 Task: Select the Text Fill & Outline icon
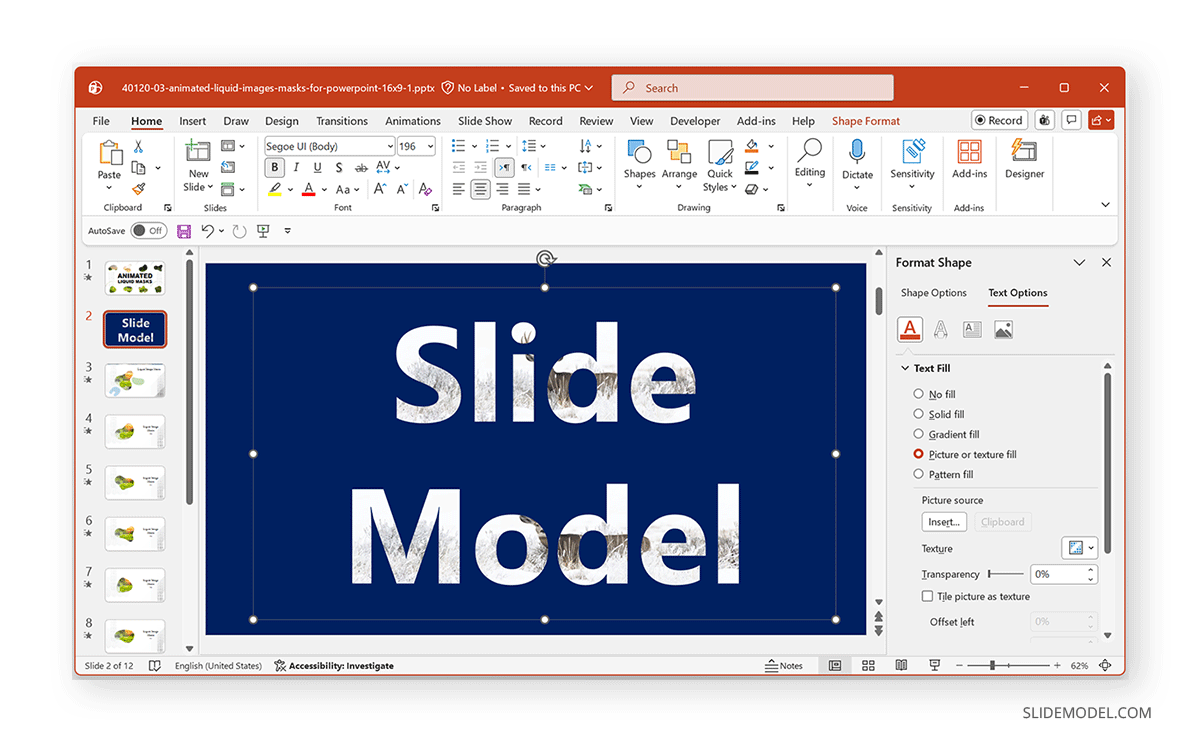pyautogui.click(x=909, y=329)
